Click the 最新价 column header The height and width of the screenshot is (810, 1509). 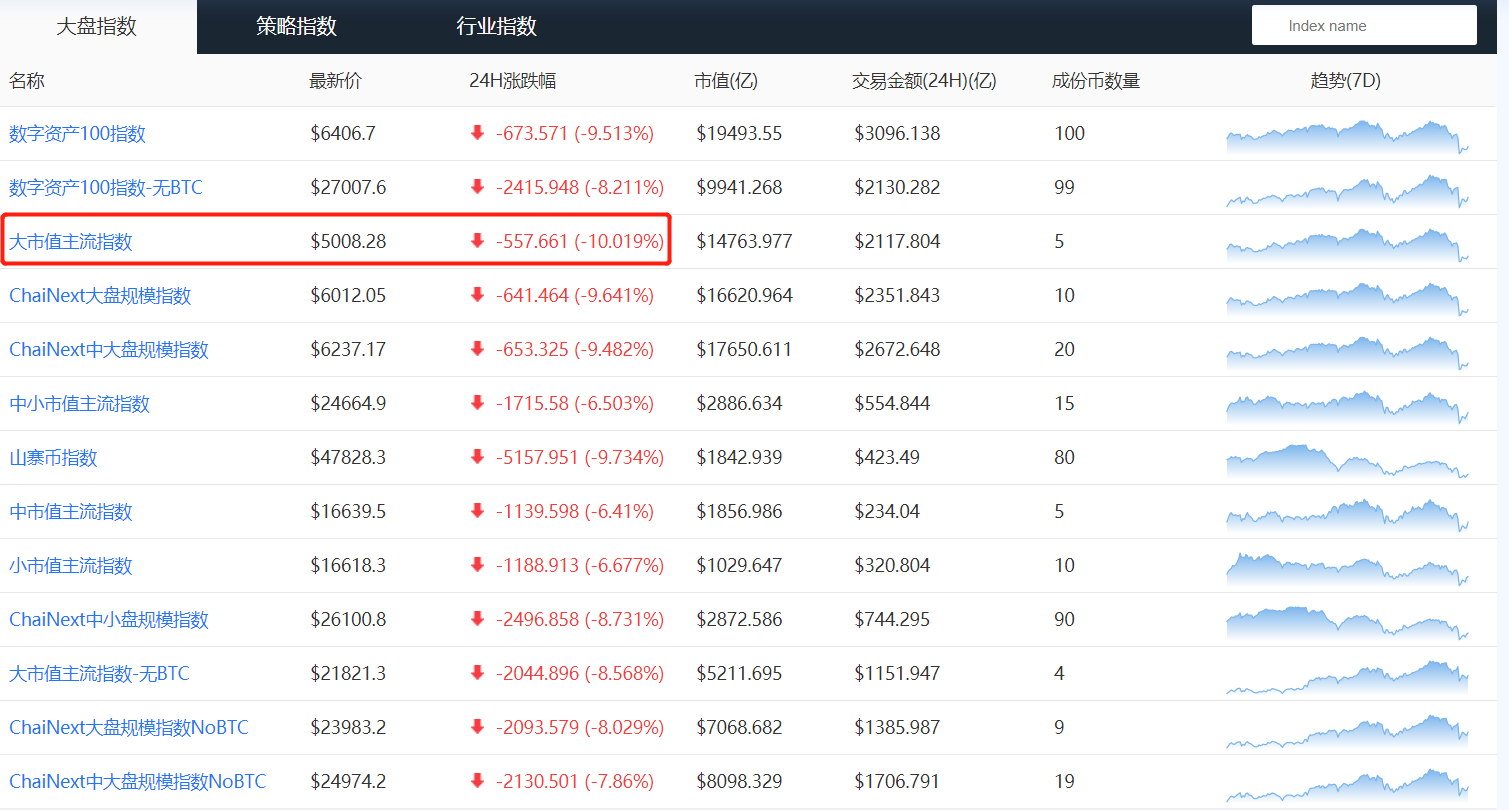(x=336, y=81)
